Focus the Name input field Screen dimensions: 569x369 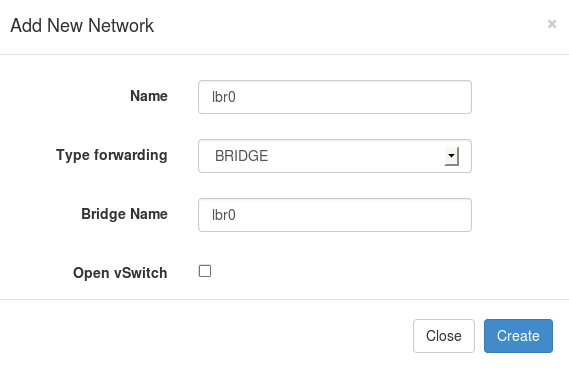coord(335,97)
